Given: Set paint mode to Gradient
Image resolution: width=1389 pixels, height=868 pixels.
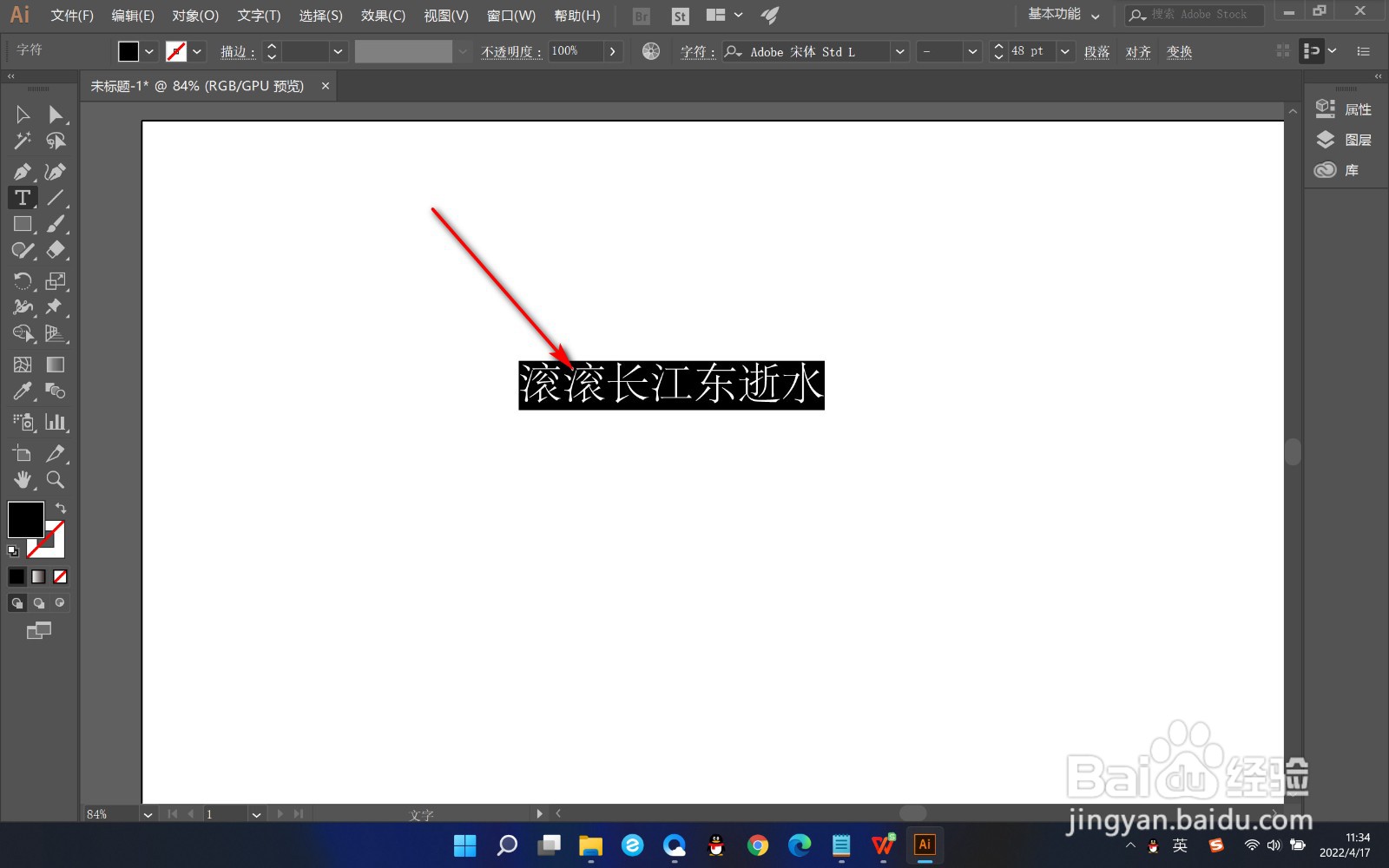Looking at the screenshot, I should coord(39,576).
